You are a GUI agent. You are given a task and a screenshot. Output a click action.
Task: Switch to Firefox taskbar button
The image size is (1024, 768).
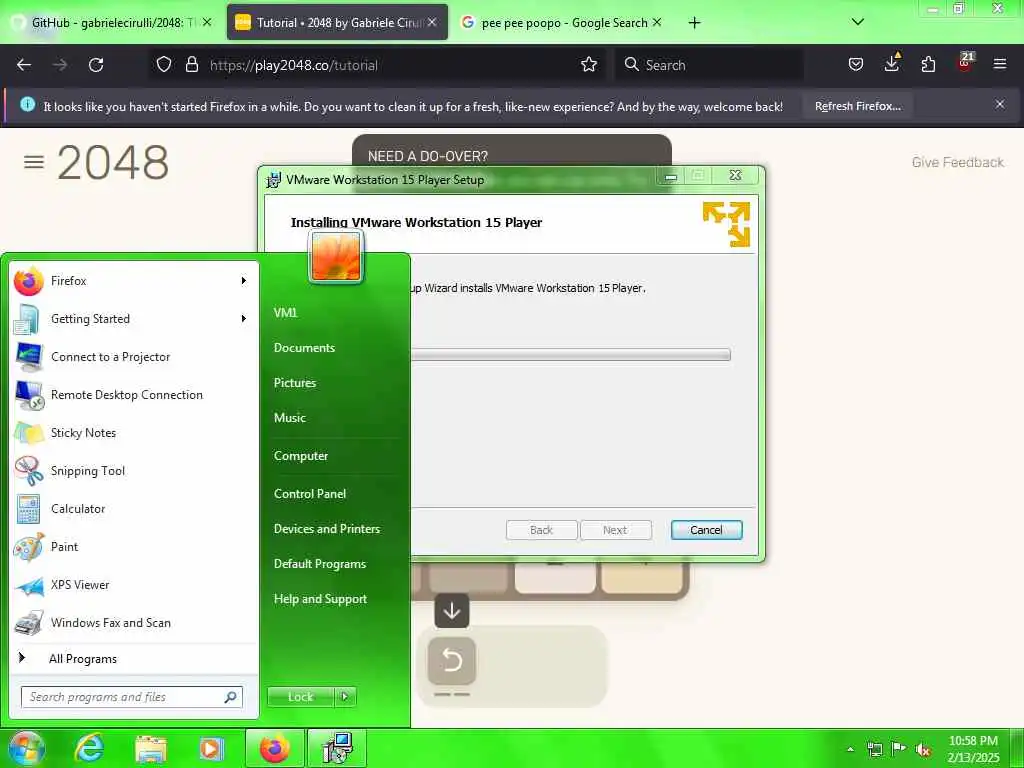[x=274, y=748]
